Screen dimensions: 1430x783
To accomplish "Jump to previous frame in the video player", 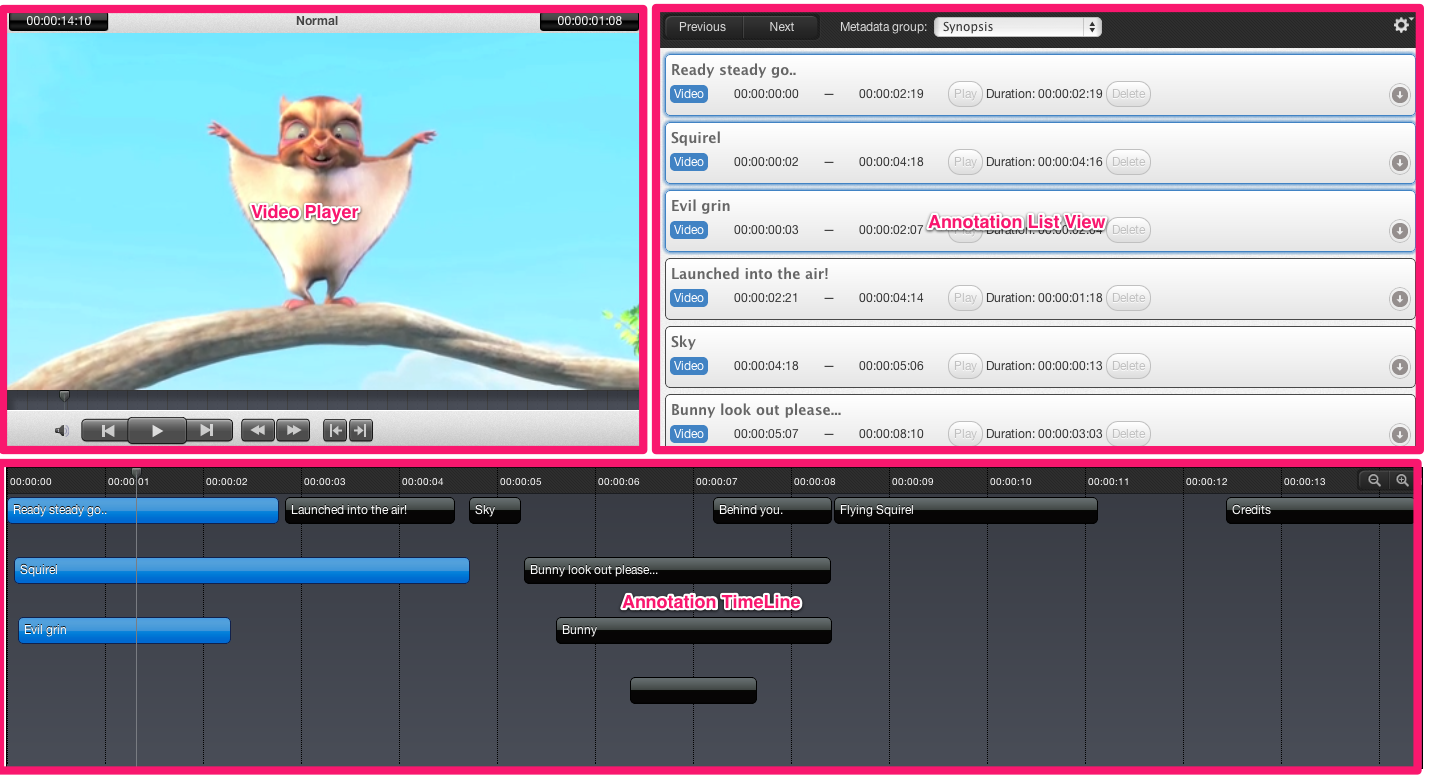I will 107,431.
